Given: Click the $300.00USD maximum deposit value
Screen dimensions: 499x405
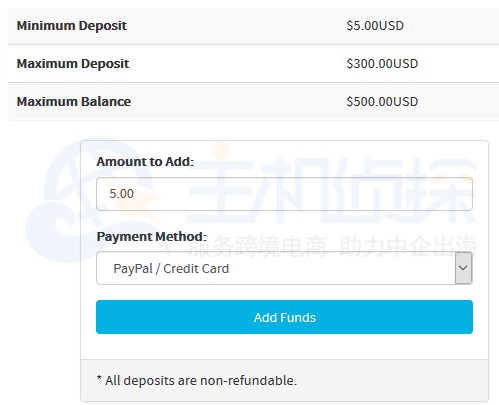Looking at the screenshot, I should [x=382, y=64].
